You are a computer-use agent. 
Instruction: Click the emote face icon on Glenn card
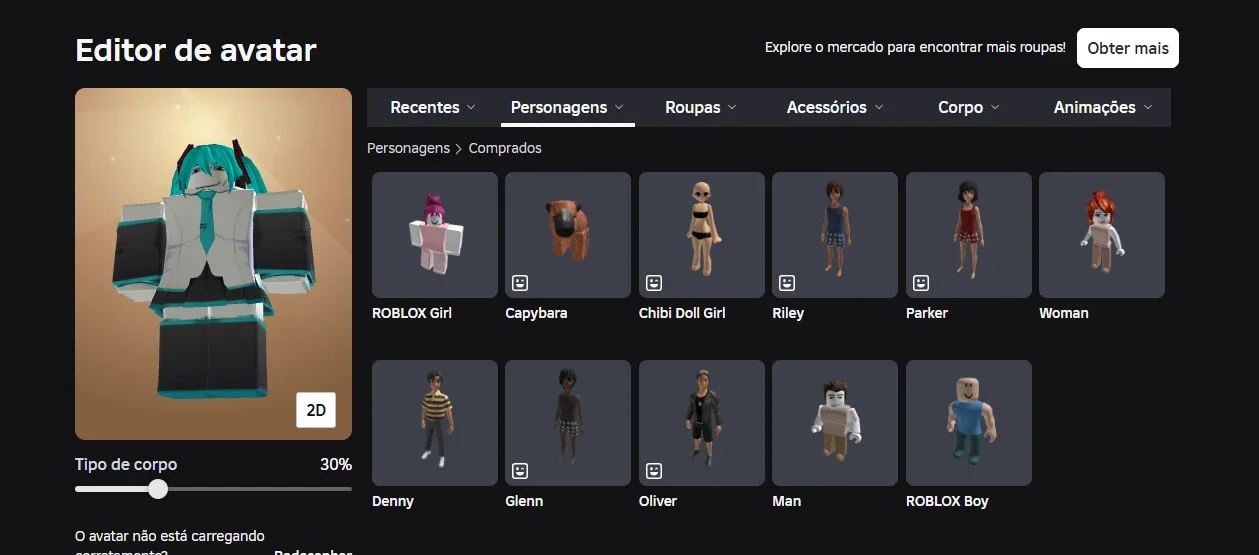click(520, 470)
